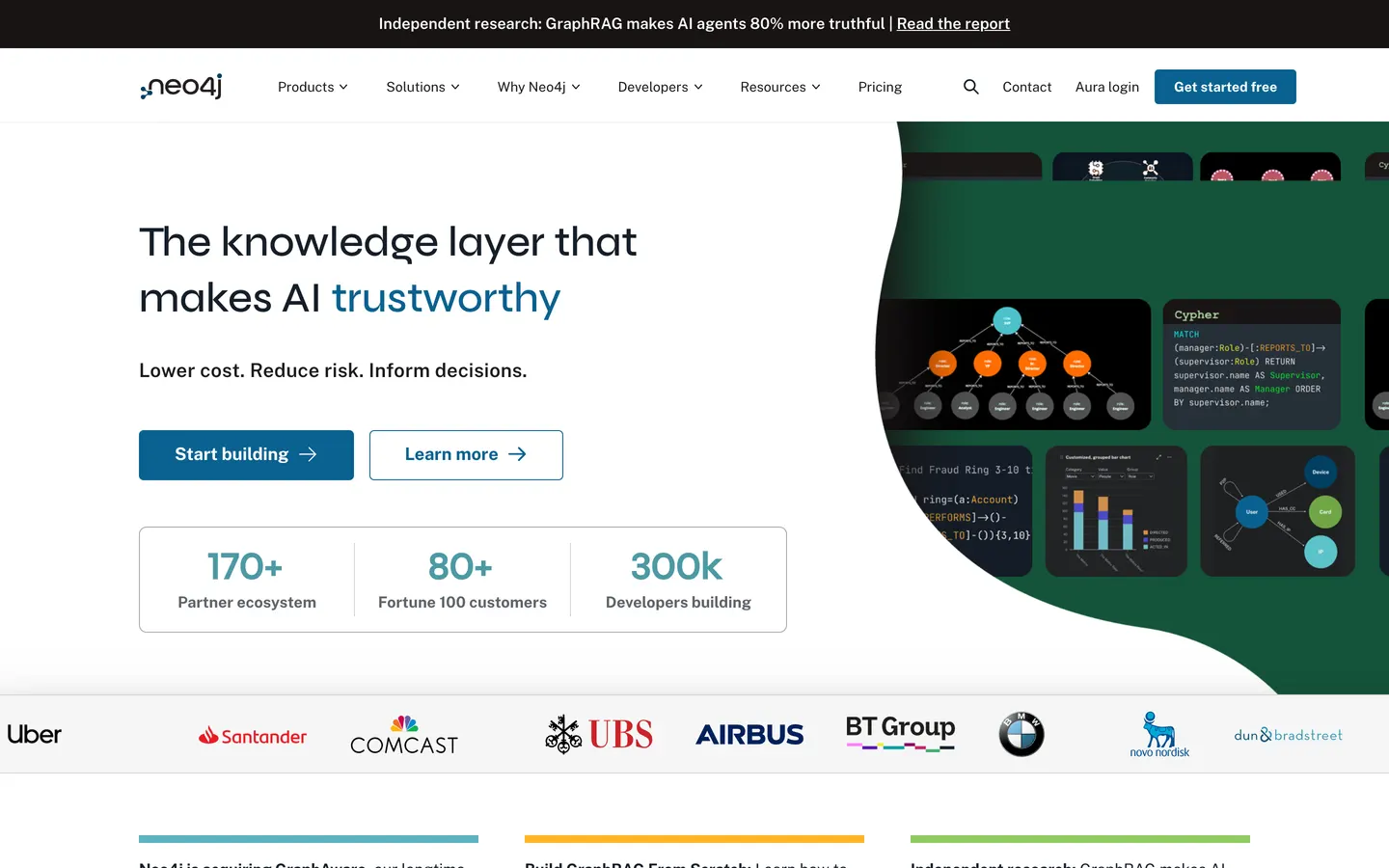Click the BMW logo

[x=1021, y=735]
